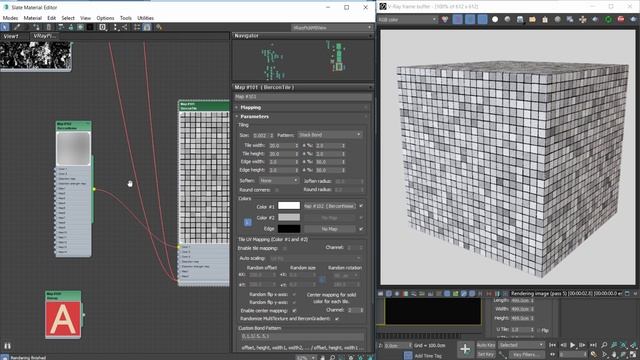Select the arrow Select tool in Slate toolbar
640x360 pixels.
pos(5,27)
